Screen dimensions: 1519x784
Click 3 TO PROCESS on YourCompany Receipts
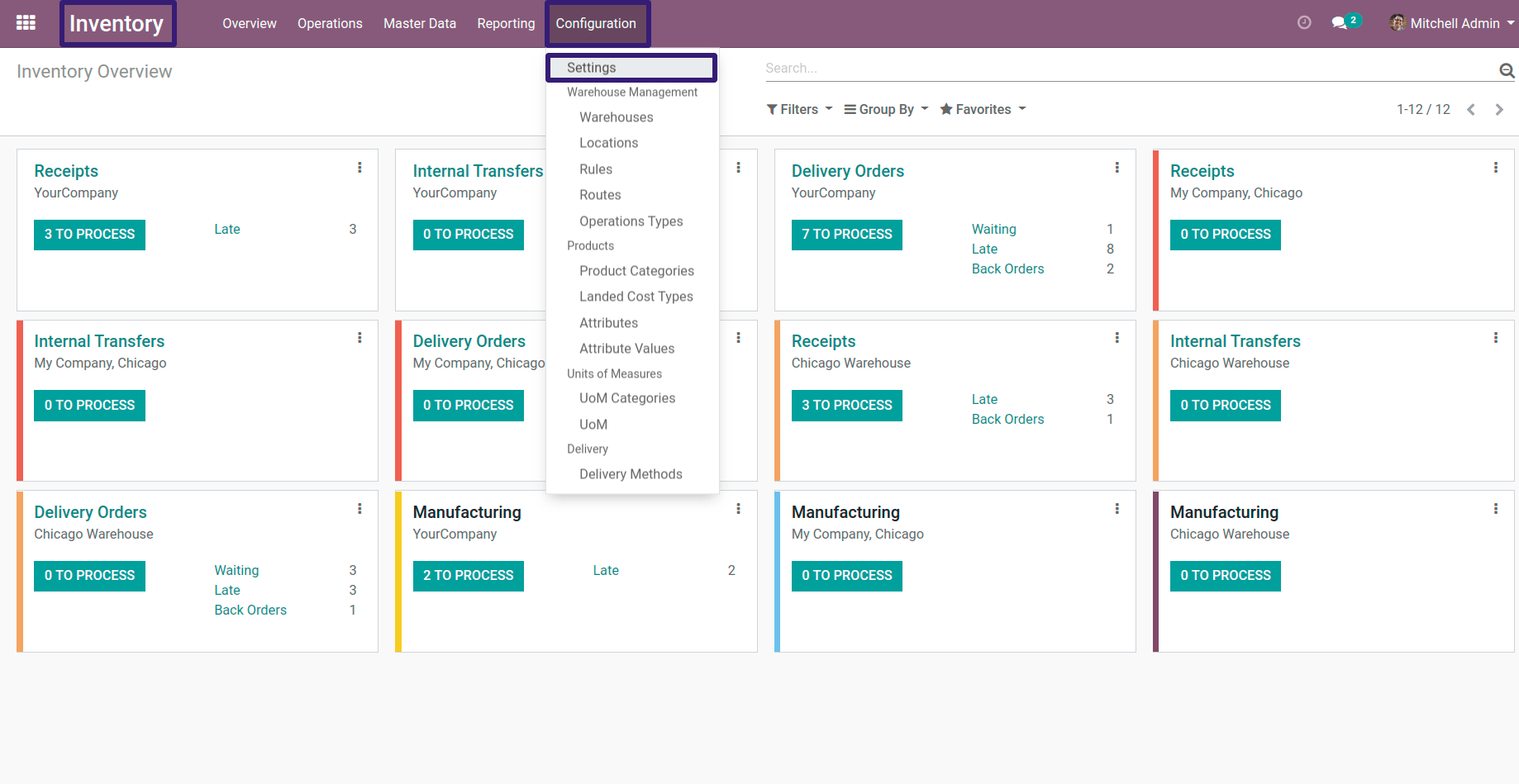tap(89, 235)
